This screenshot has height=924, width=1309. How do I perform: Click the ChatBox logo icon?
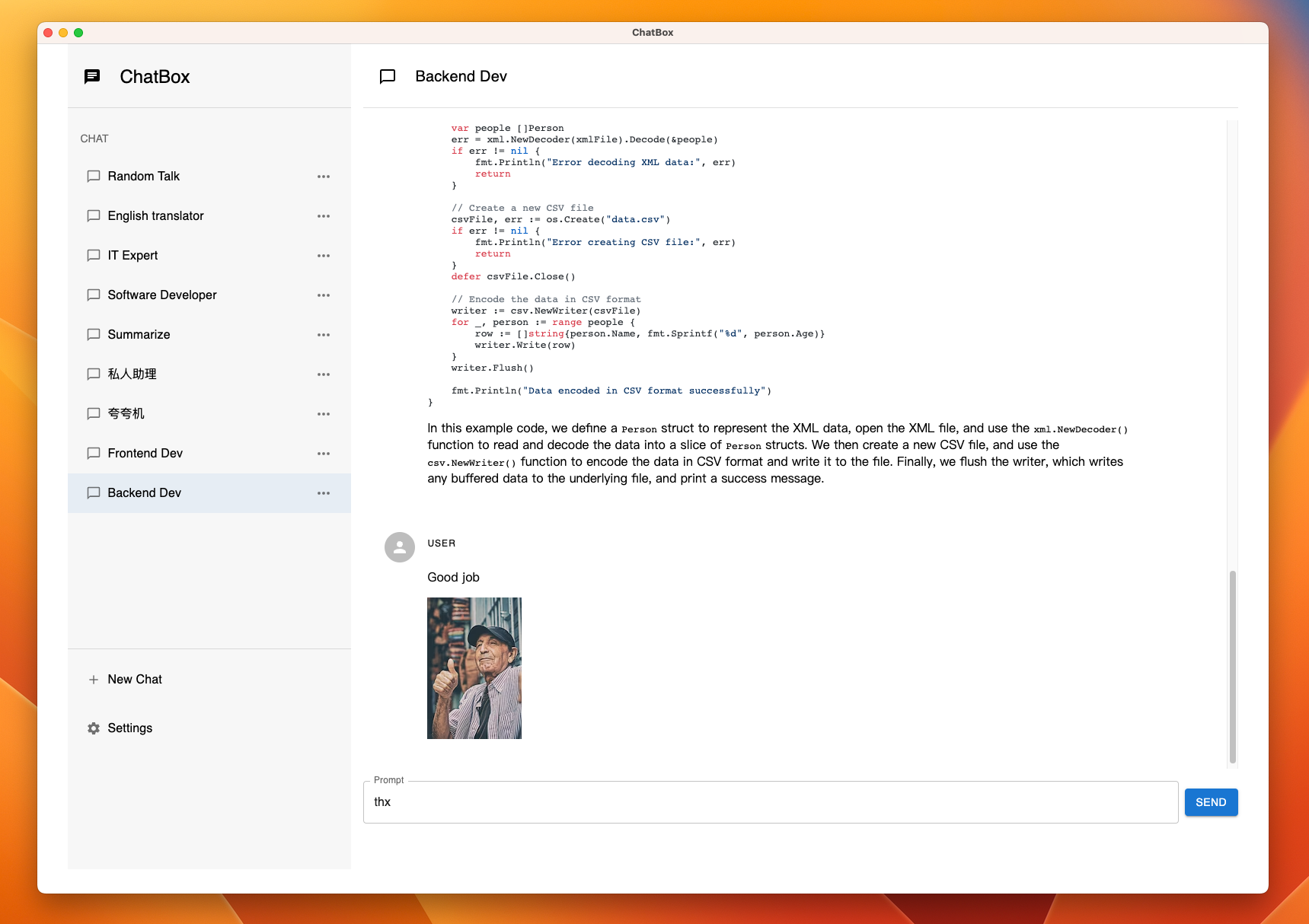coord(93,76)
